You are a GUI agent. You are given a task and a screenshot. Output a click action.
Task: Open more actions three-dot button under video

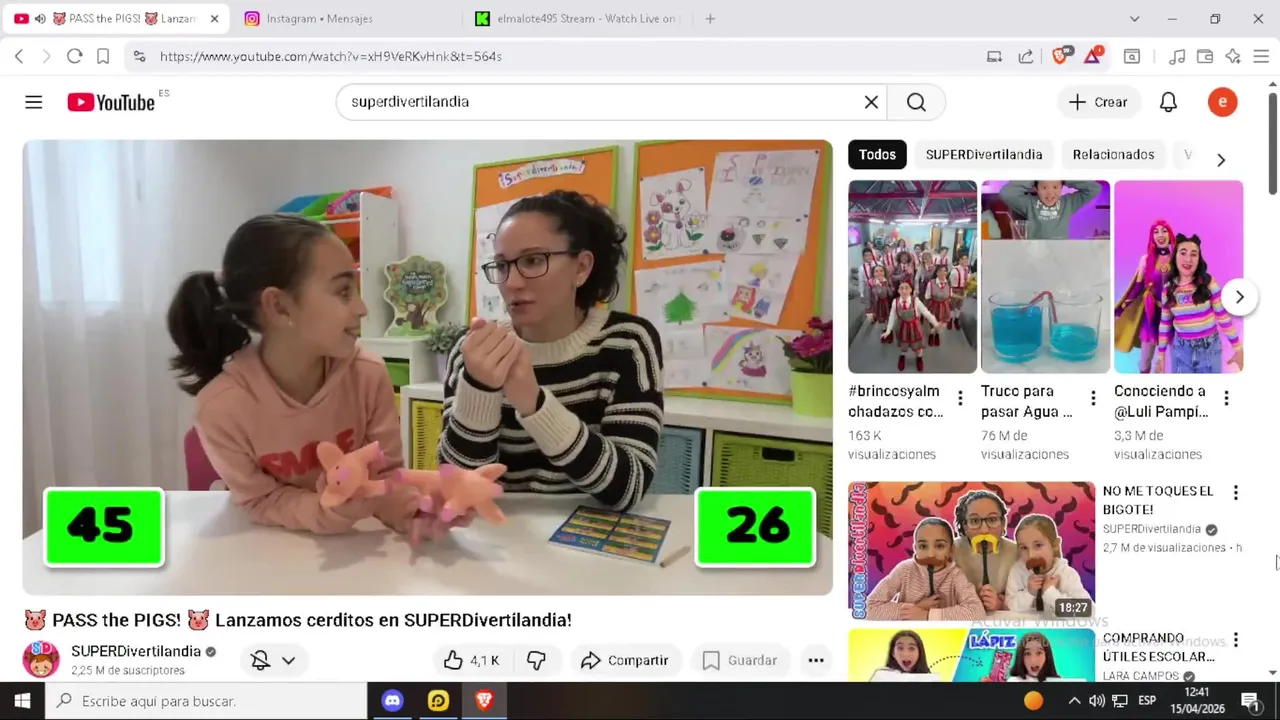coord(816,660)
